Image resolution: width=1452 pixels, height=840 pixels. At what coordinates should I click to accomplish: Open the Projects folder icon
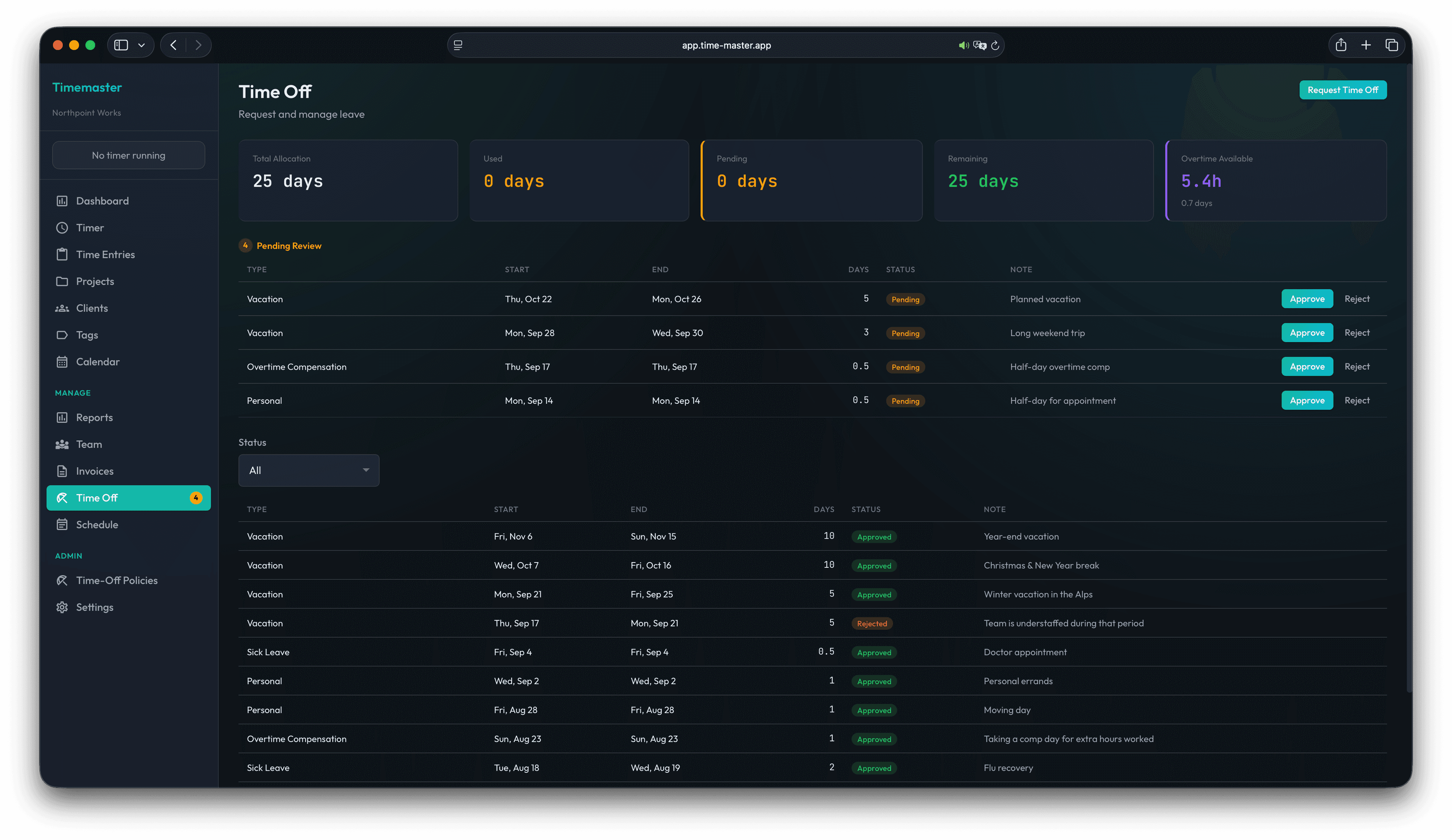click(x=62, y=281)
